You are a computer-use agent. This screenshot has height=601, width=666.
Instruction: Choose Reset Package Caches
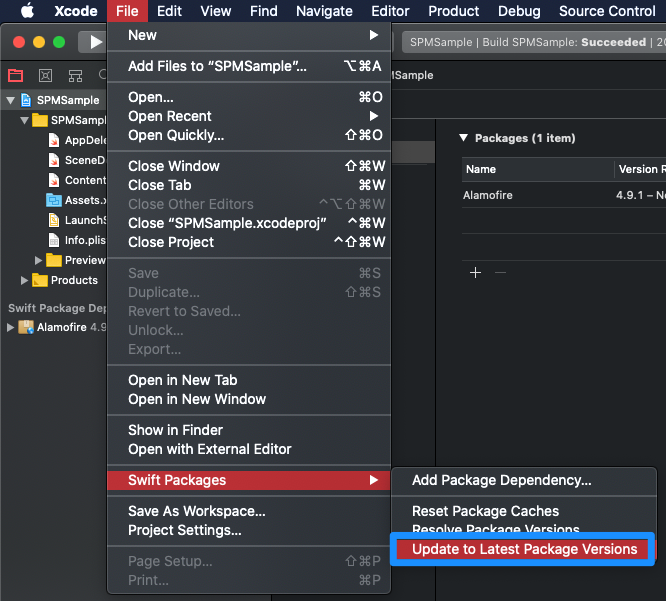[524, 511]
